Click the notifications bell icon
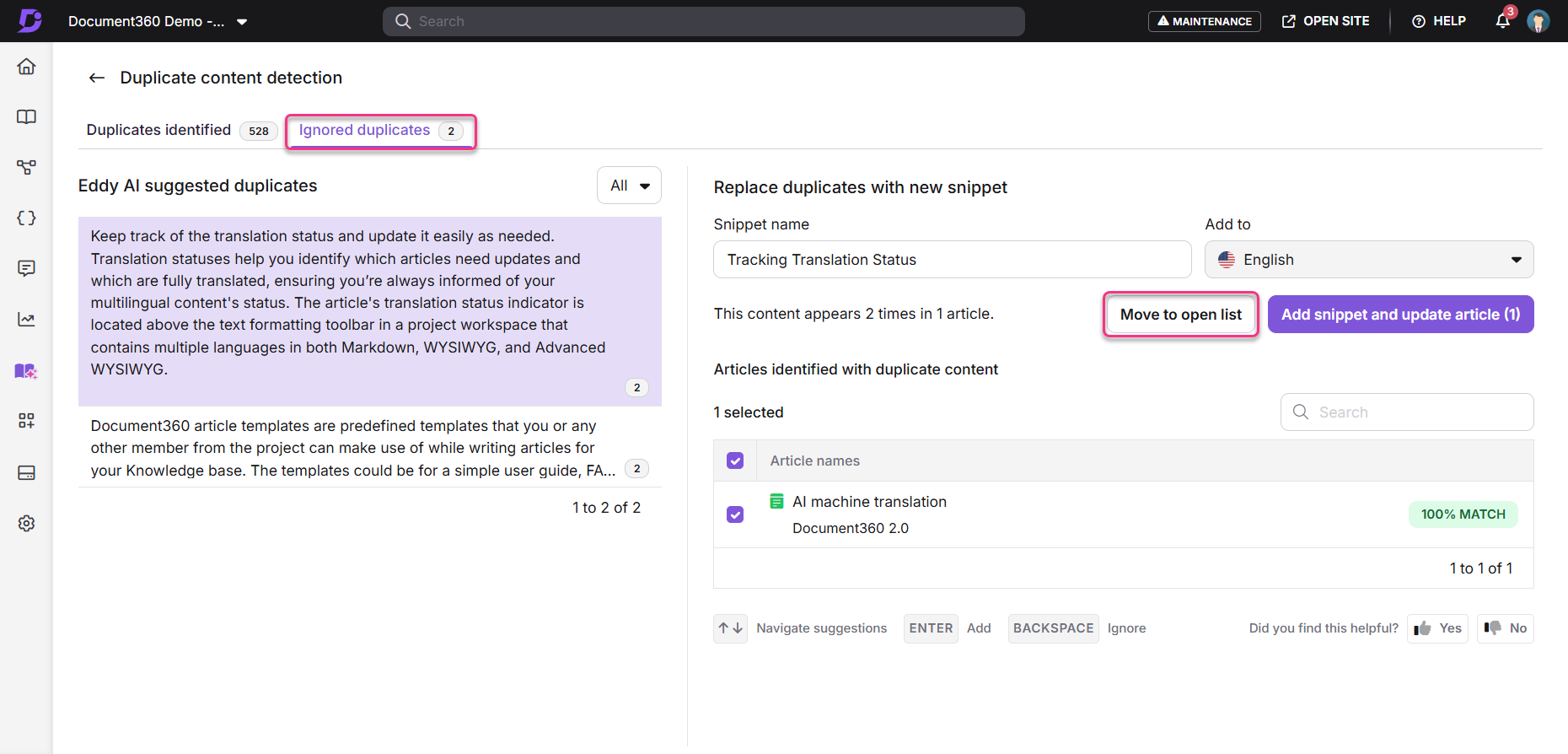 point(1502,21)
